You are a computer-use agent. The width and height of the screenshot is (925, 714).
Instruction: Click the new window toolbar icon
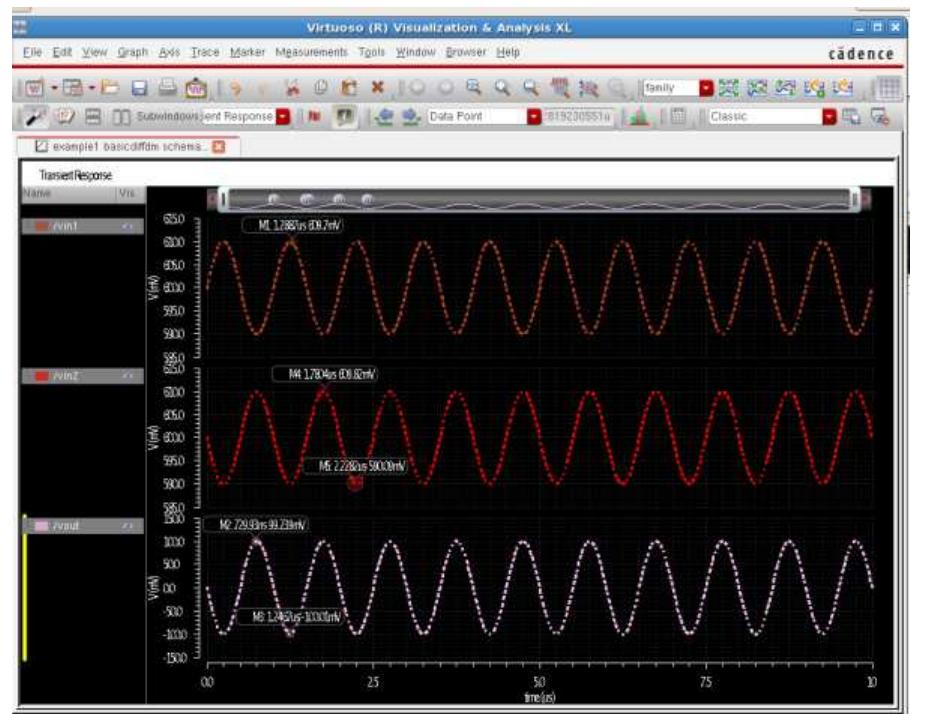34,89
